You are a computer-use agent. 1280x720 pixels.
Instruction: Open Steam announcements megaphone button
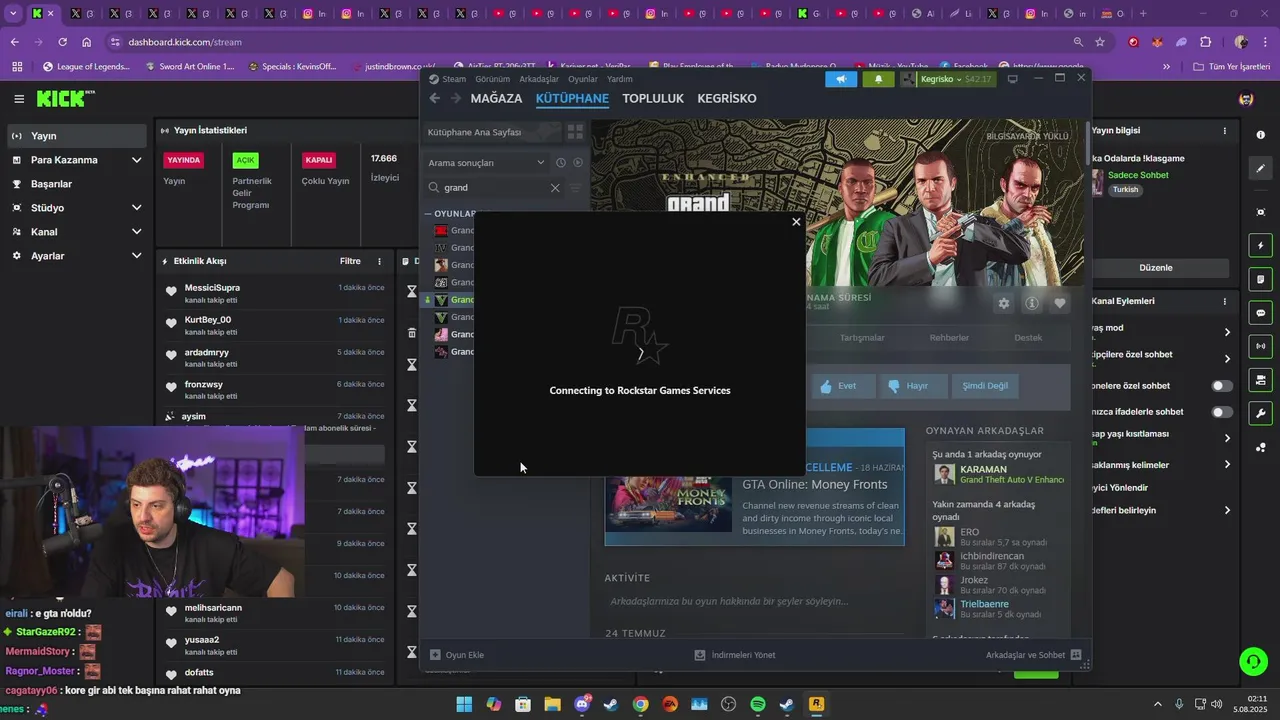tap(841, 79)
